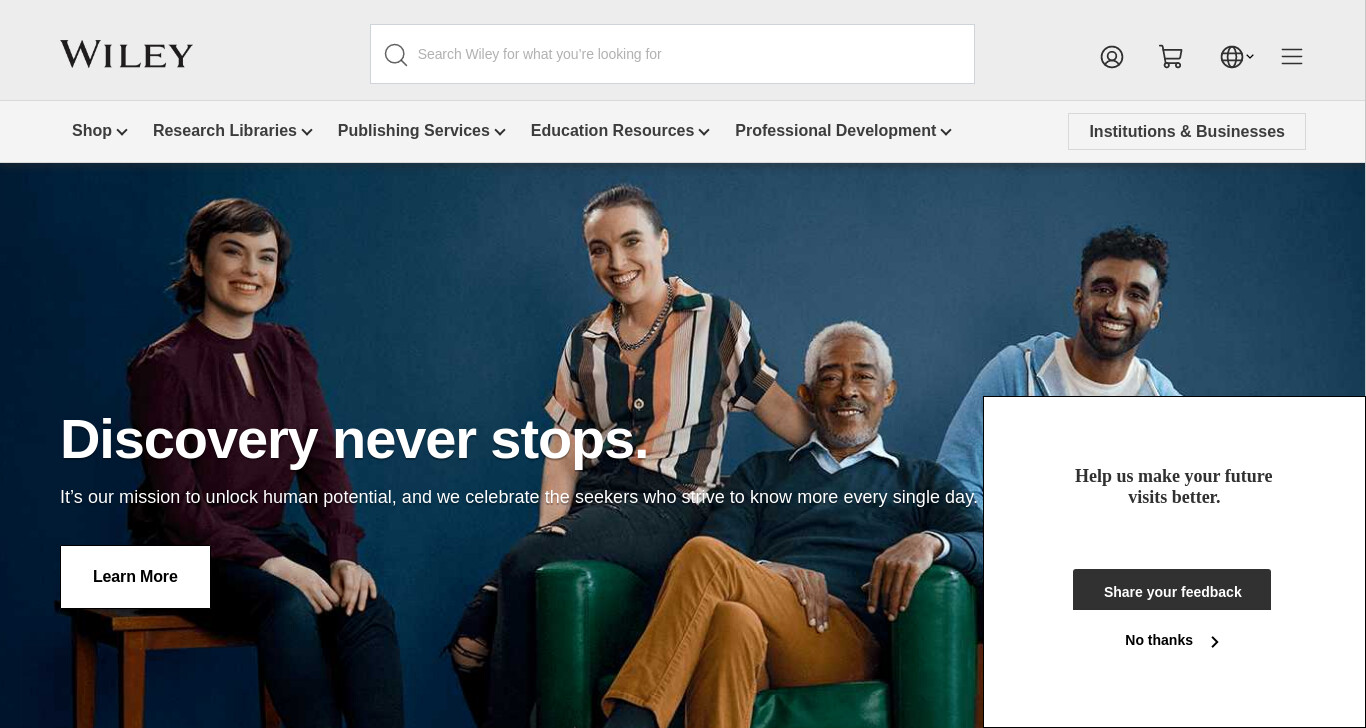The height and width of the screenshot is (728, 1366).
Task: Expand the Professional Development chevron
Action: click(x=946, y=132)
